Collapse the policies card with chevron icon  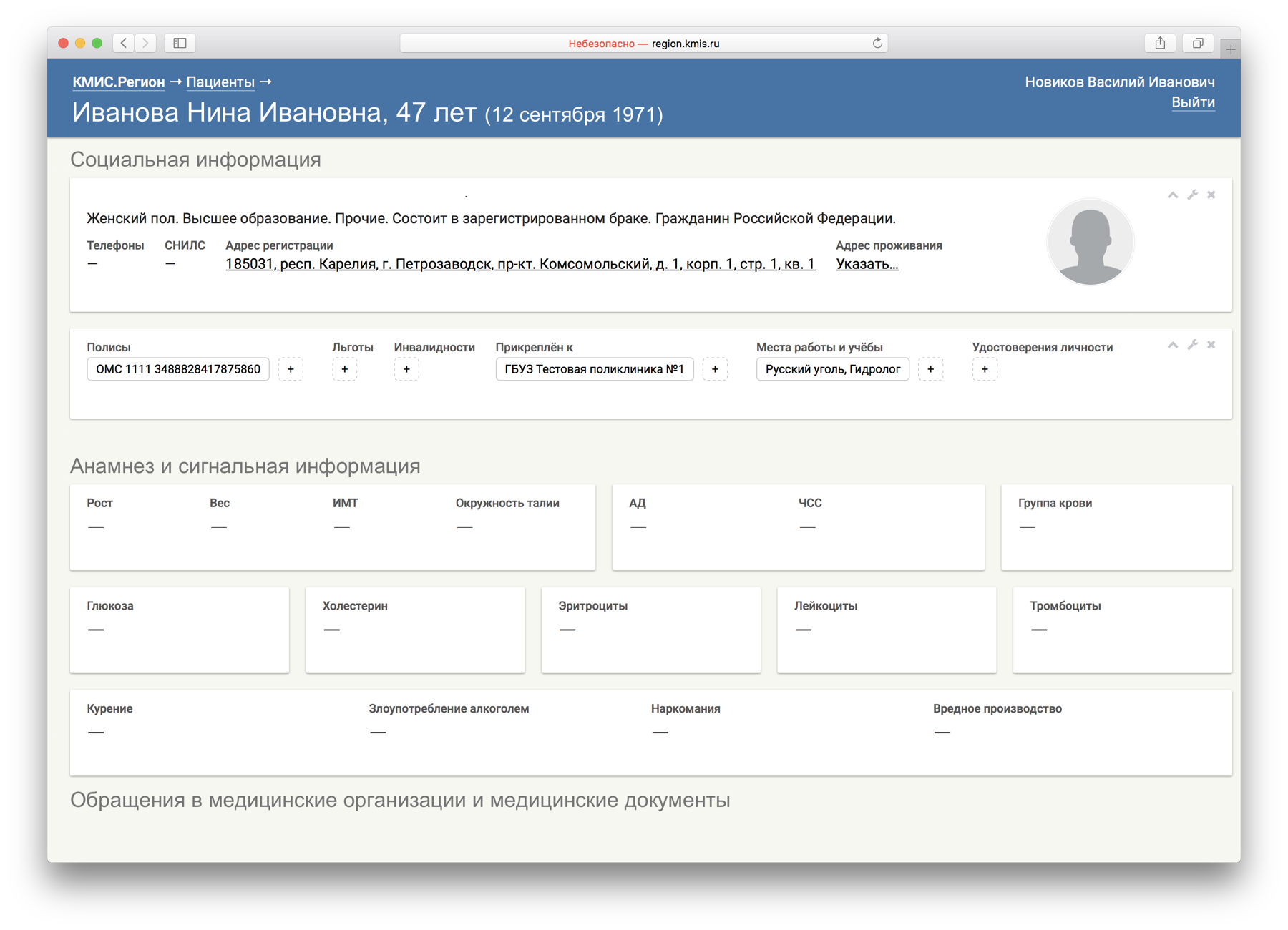click(1172, 346)
